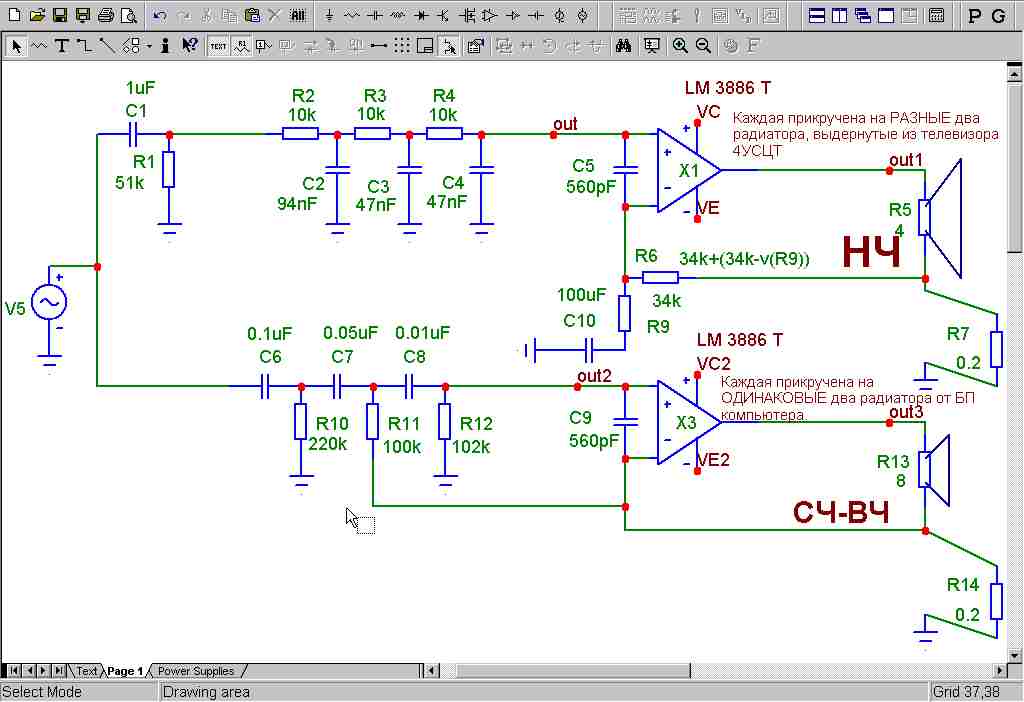Pick the diode component icon
This screenshot has height=702, width=1024.
(x=421, y=16)
